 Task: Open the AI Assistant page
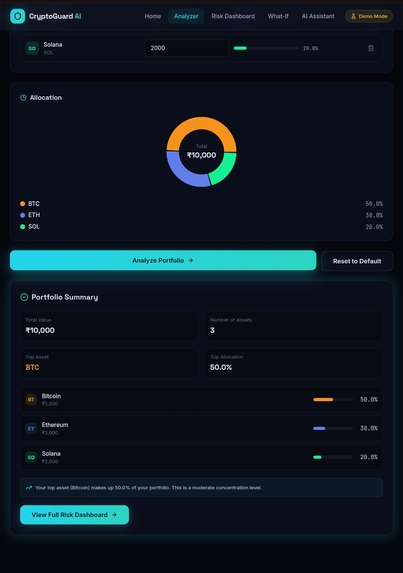point(318,16)
